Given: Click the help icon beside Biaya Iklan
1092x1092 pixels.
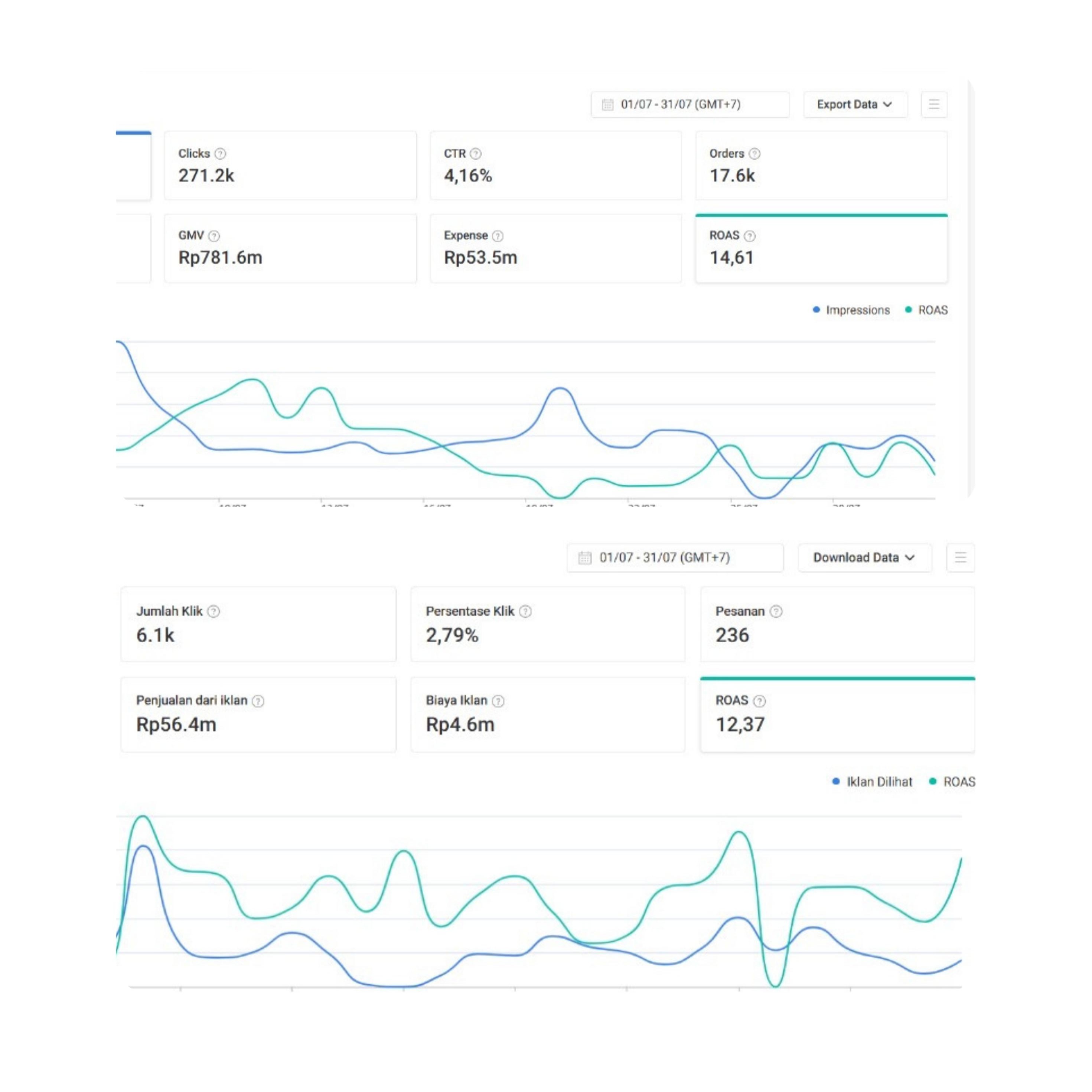Looking at the screenshot, I should click(498, 701).
